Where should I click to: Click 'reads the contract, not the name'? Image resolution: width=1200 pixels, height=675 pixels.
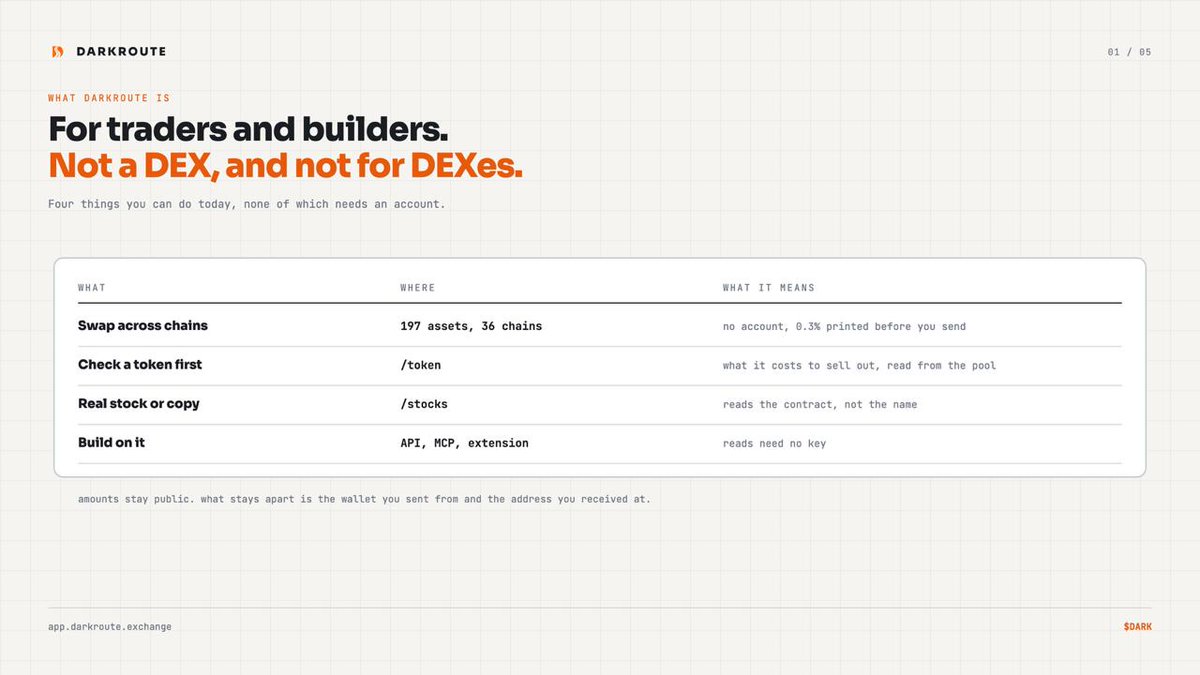(x=820, y=405)
